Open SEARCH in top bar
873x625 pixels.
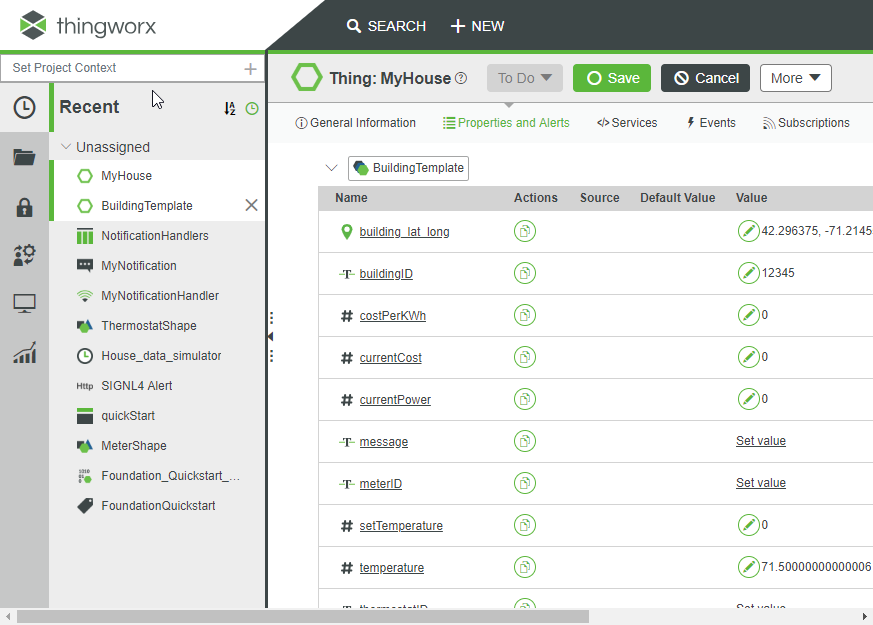coord(386,26)
